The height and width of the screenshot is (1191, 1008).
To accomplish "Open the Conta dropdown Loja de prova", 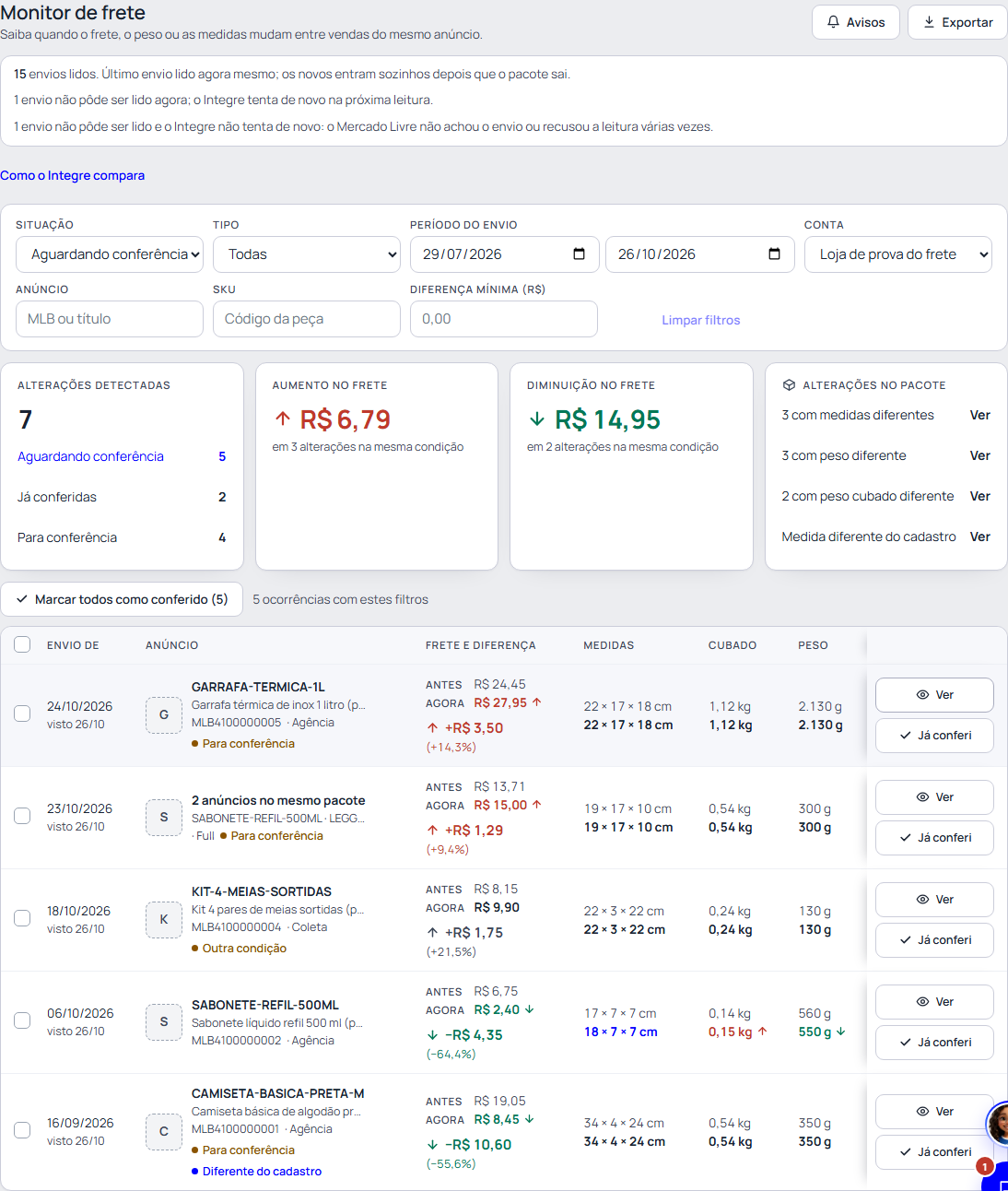I will coord(898,254).
